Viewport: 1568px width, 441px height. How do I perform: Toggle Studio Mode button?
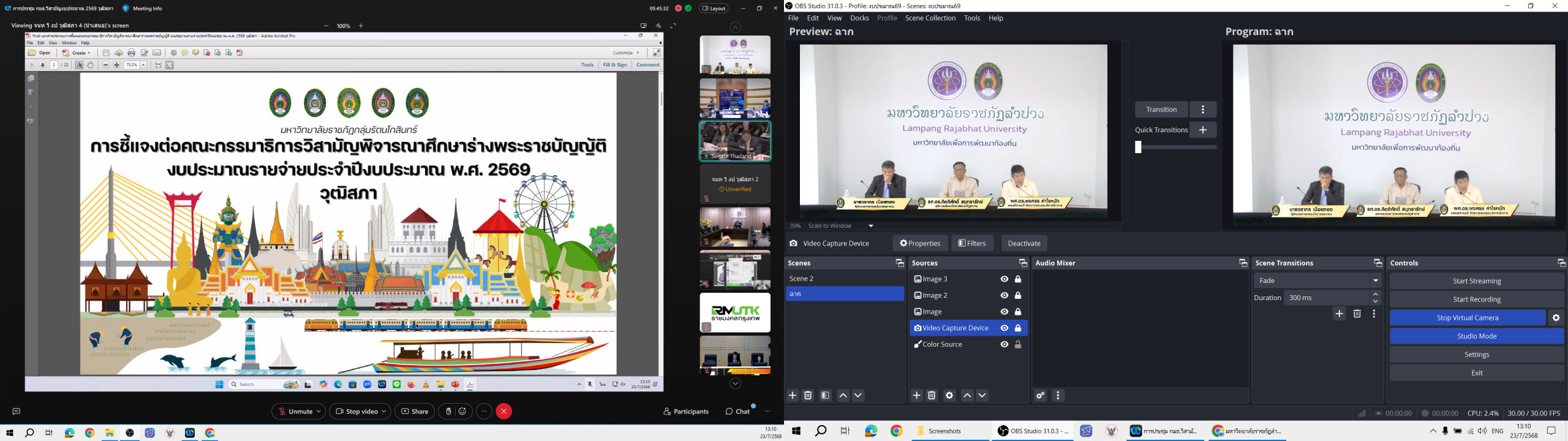pyautogui.click(x=1477, y=336)
